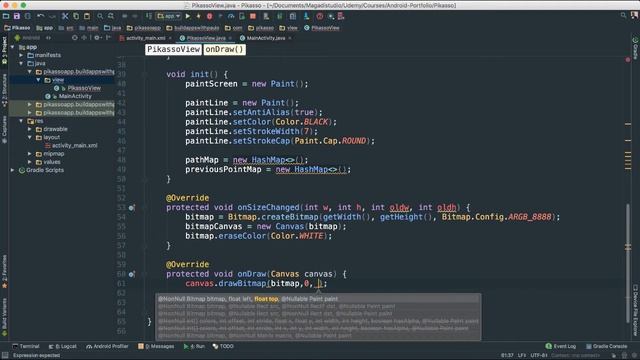This screenshot has width=640, height=360.
Task: Open the Terminal tool window
Action: click(26, 347)
